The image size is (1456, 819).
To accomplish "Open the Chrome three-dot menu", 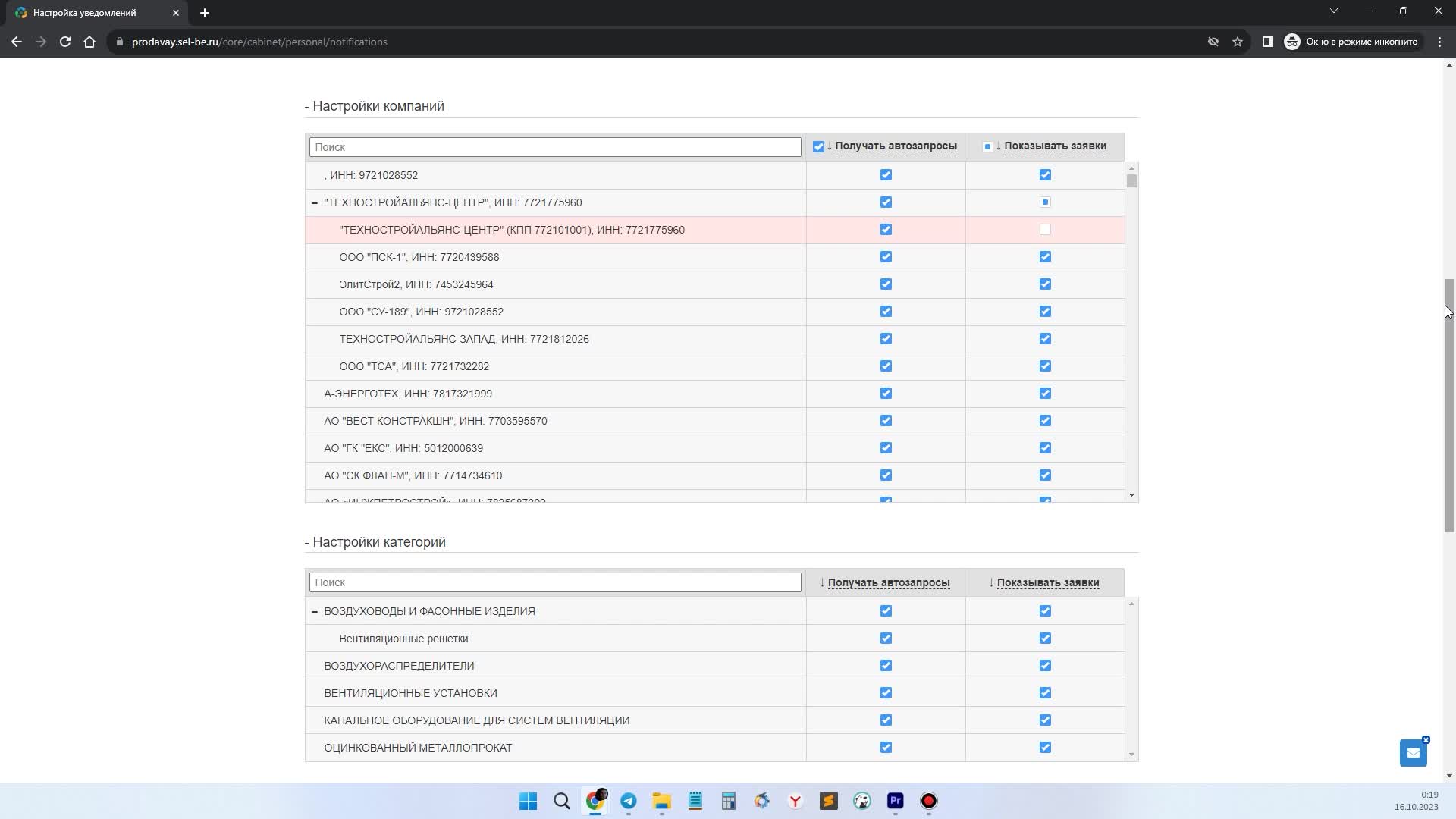I will pos(1439,42).
